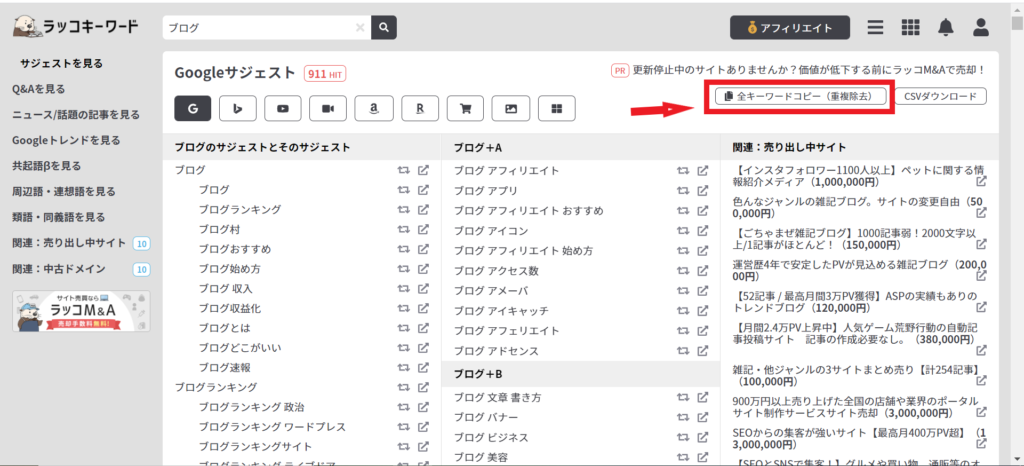Open the apps grid icon in header
This screenshot has height=466, width=1024.
[910, 27]
